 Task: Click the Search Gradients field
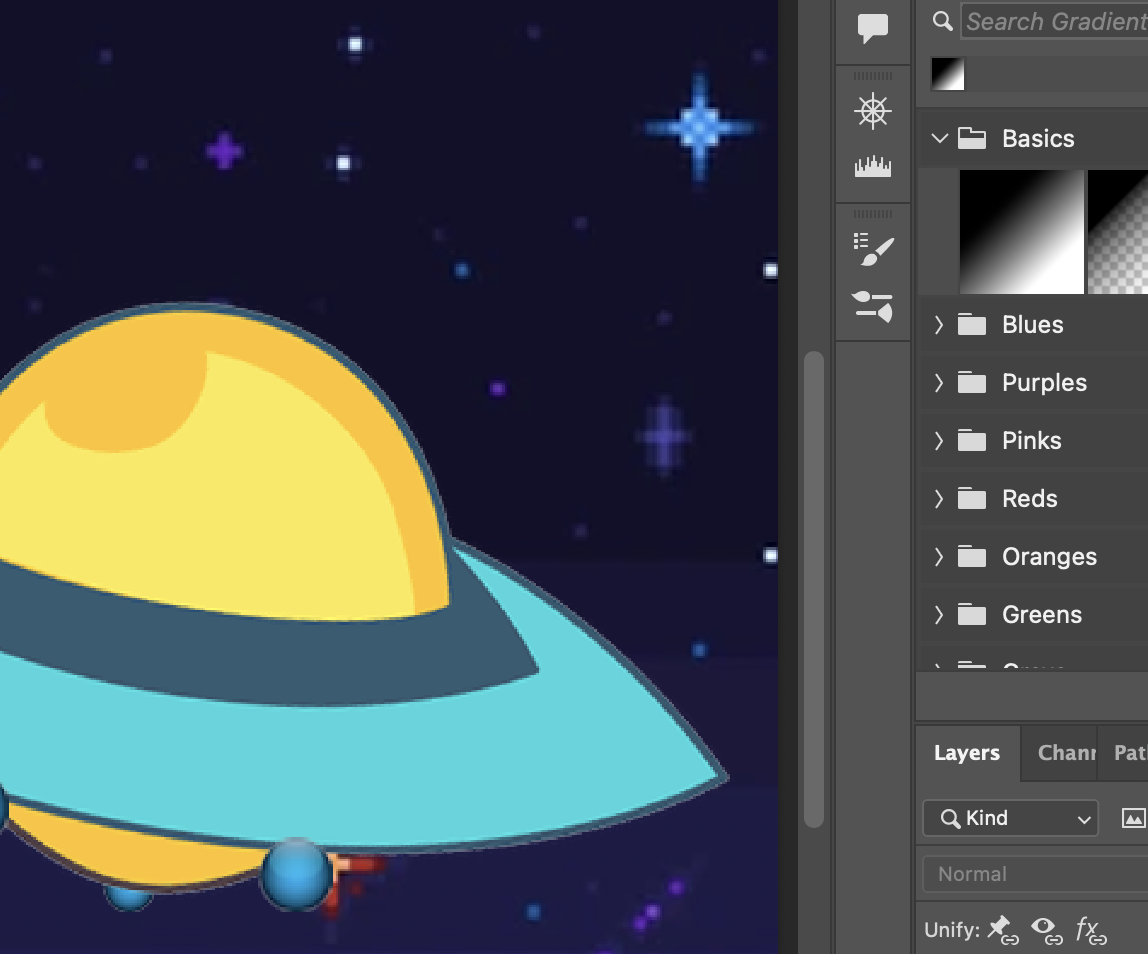(x=1054, y=21)
